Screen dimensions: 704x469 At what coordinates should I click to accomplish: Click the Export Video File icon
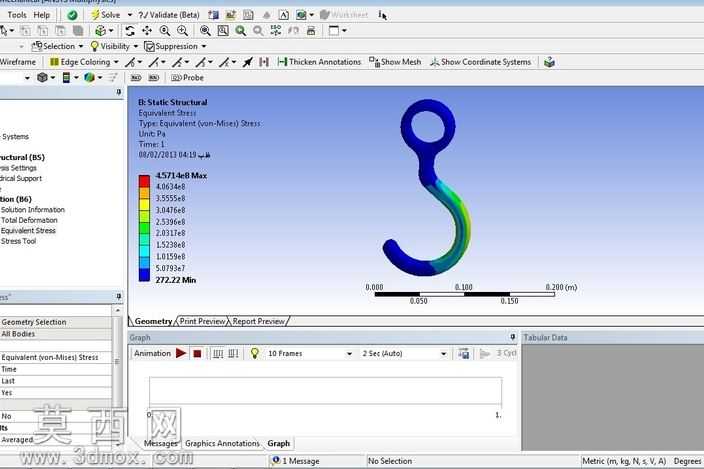coord(464,354)
